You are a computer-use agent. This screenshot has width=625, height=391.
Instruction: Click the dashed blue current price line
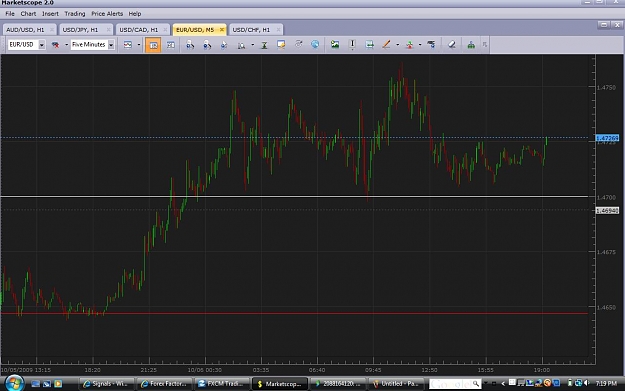click(294, 138)
